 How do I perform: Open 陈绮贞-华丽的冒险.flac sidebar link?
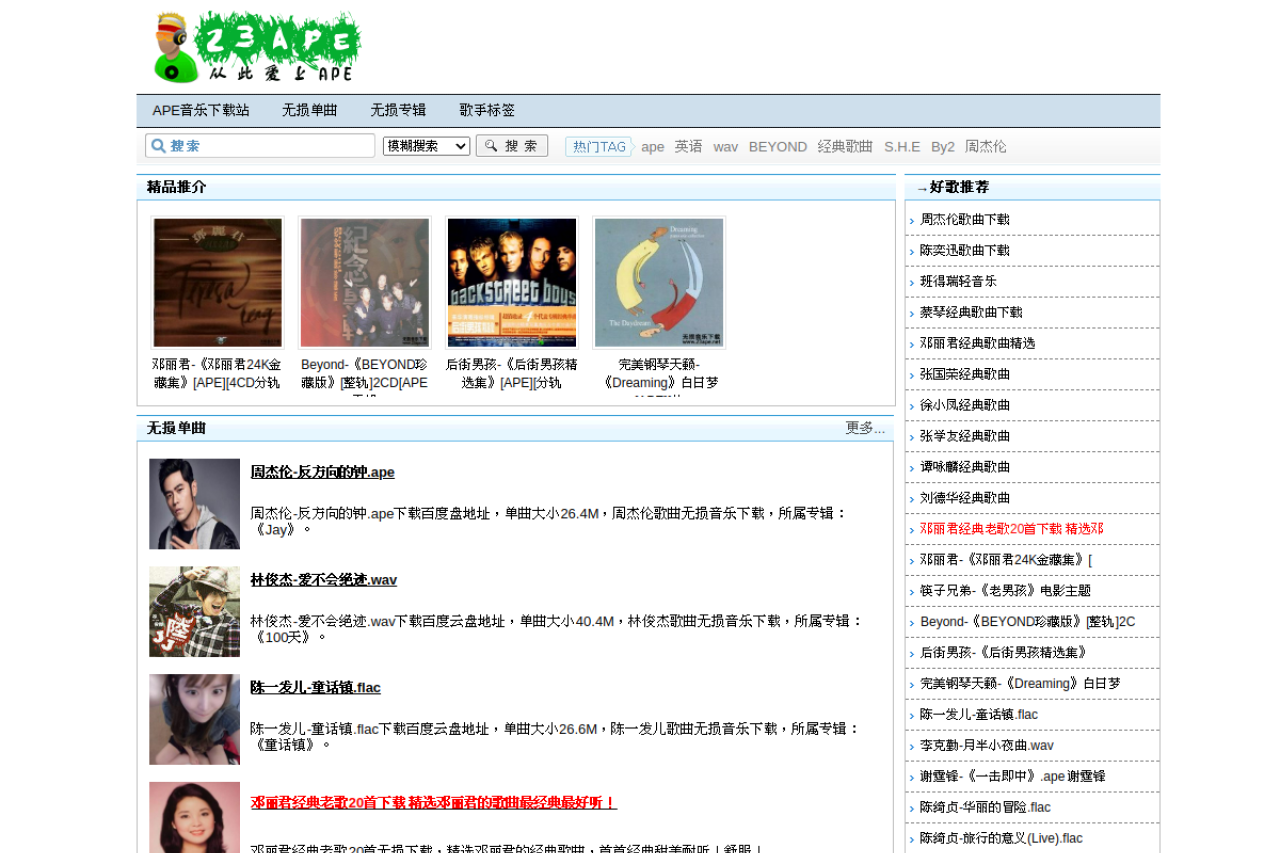(x=985, y=809)
